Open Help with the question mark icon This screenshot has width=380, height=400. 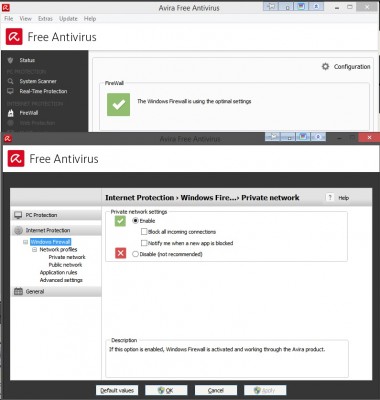click(330, 198)
